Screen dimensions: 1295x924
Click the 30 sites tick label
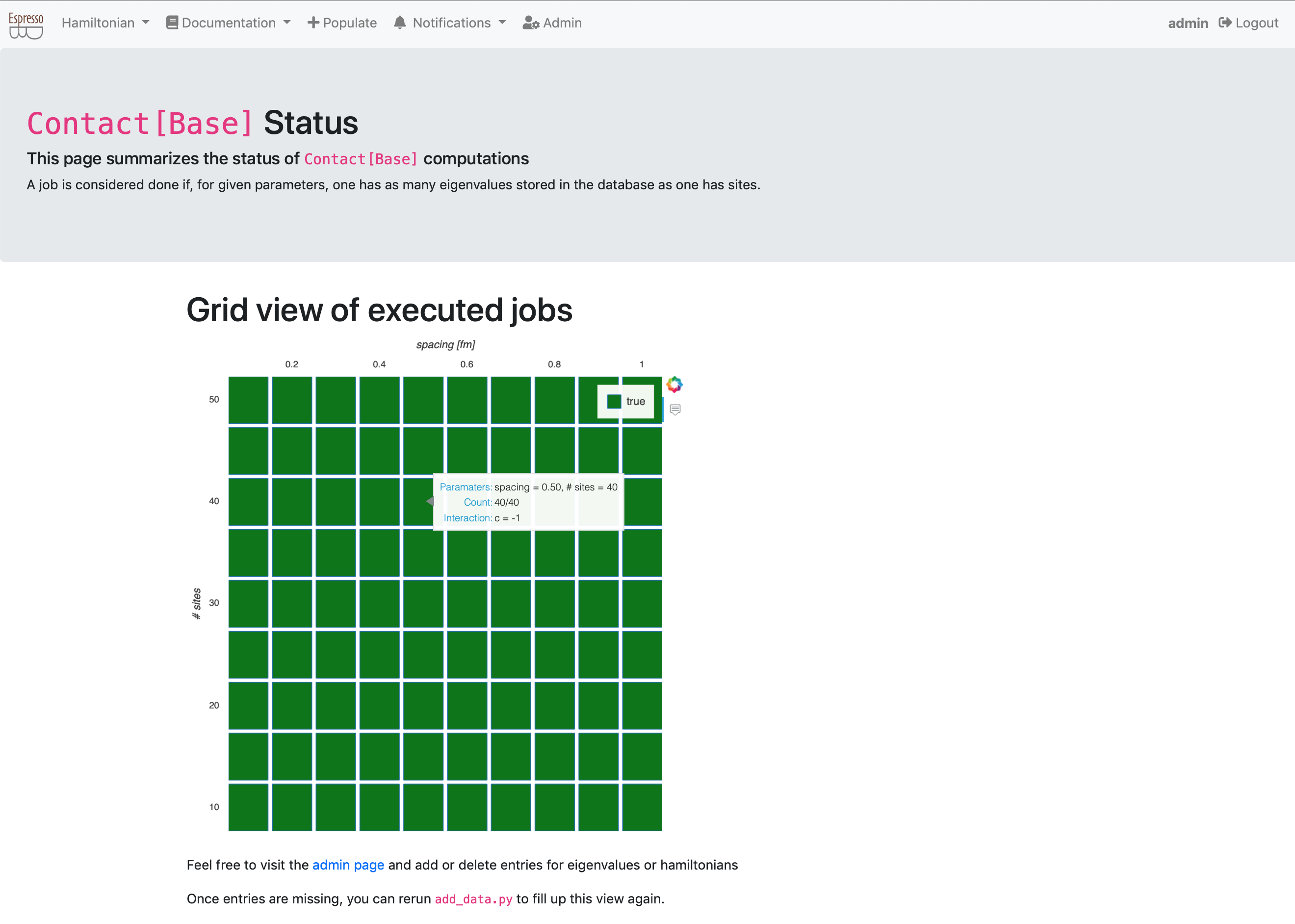pyautogui.click(x=214, y=603)
